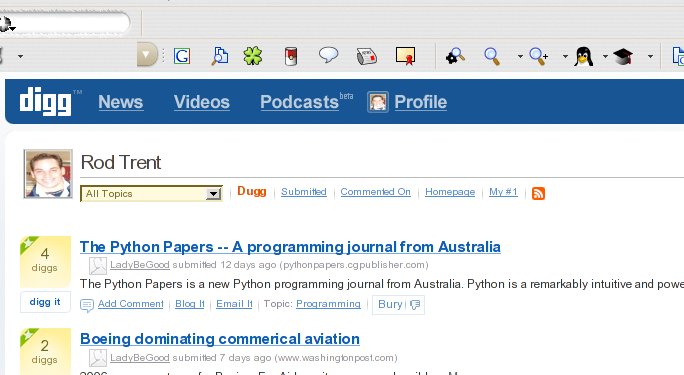The width and height of the screenshot is (684, 375).
Task: Click the orange RSS feed icon
Action: [x=538, y=193]
